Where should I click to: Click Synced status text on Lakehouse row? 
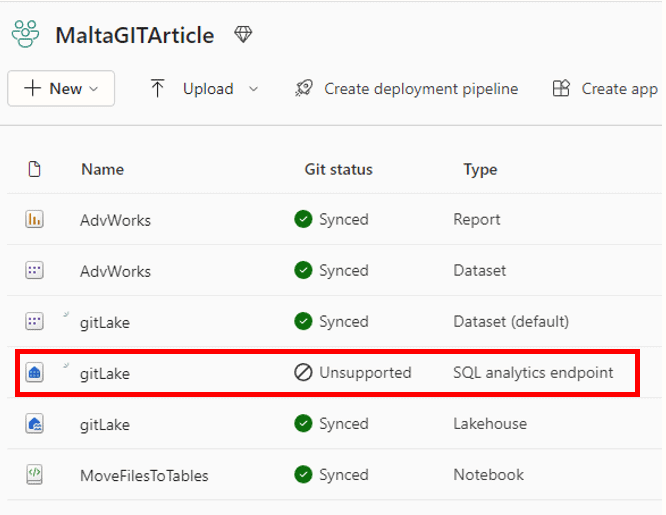[344, 424]
